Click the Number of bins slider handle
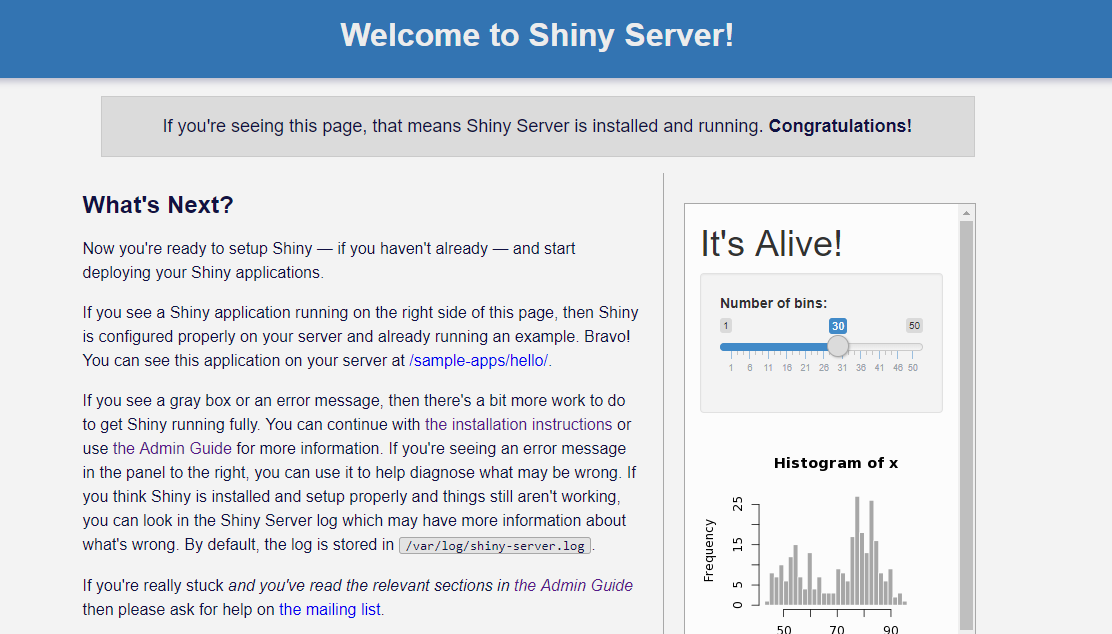 (838, 346)
